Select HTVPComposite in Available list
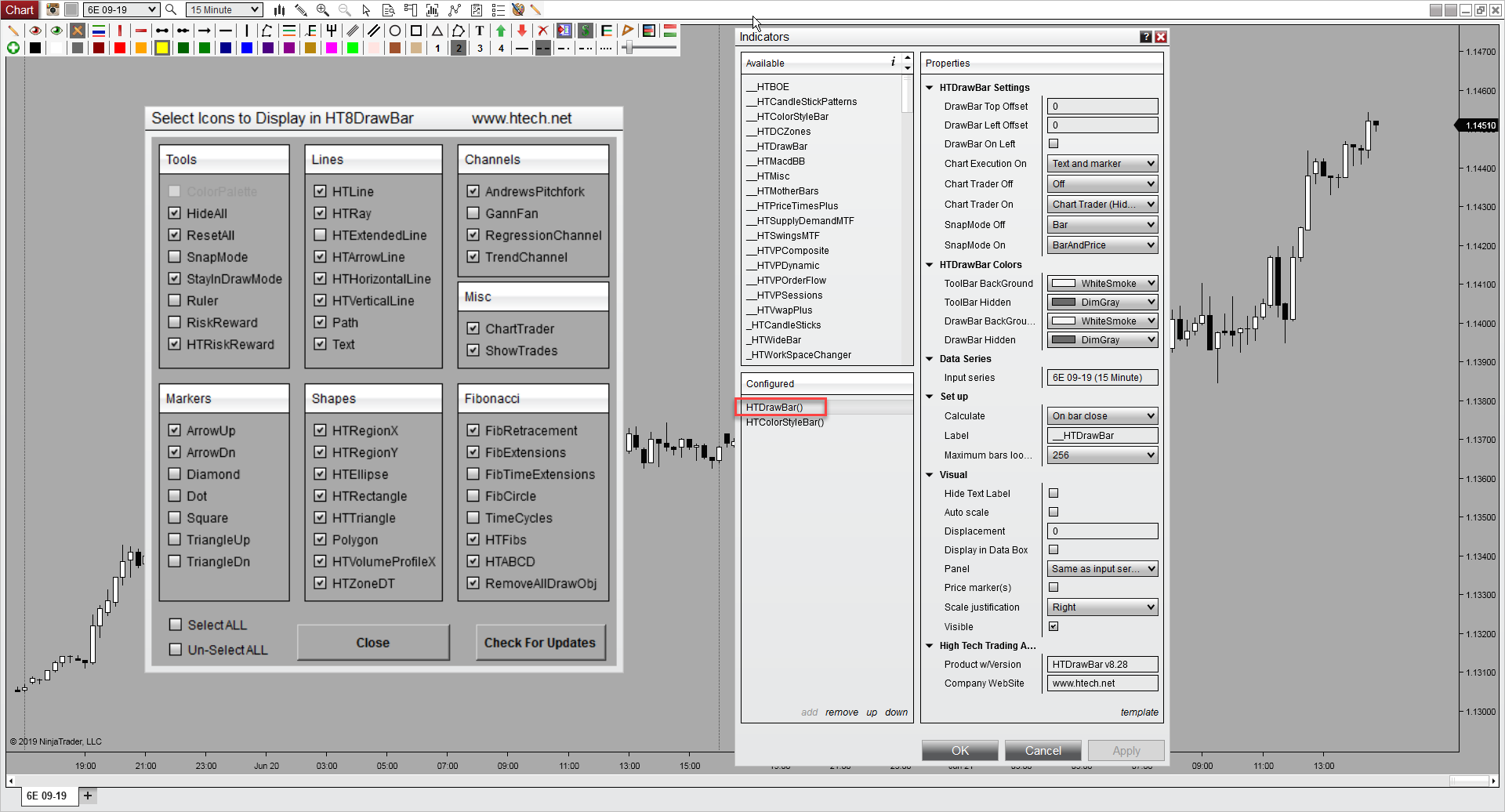1505x812 pixels. 788,251
